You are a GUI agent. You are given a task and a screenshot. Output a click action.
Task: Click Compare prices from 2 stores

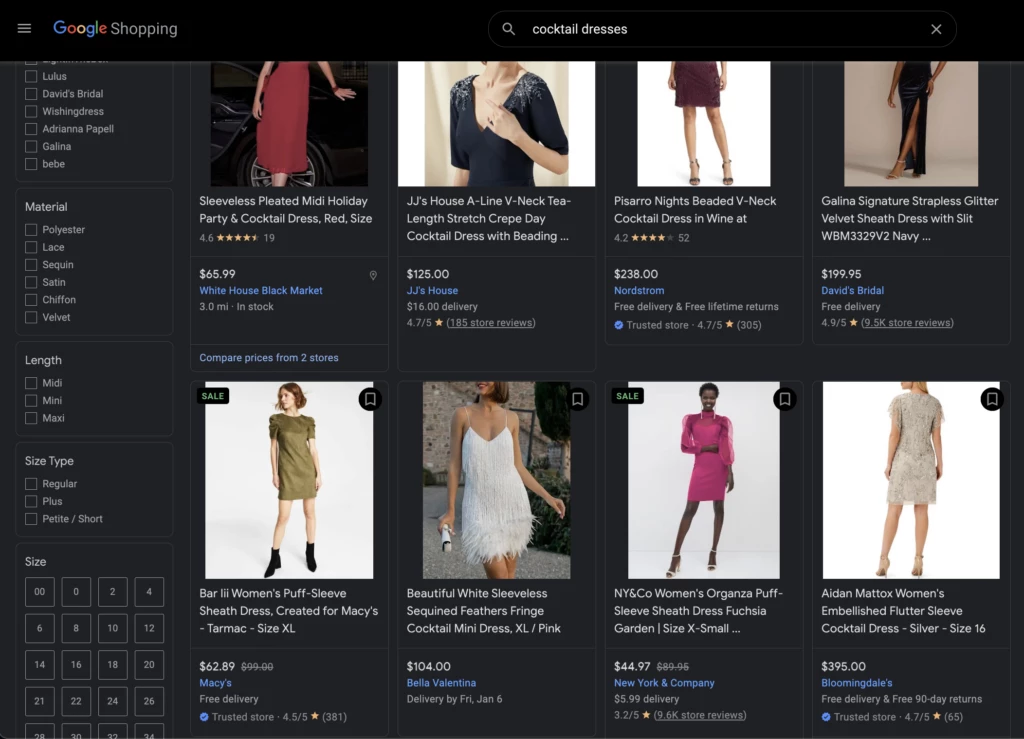coord(268,358)
